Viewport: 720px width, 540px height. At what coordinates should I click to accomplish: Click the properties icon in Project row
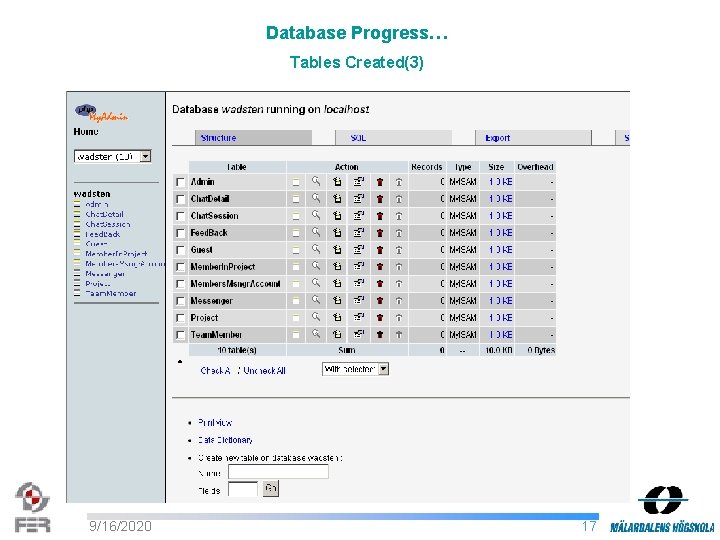[359, 318]
